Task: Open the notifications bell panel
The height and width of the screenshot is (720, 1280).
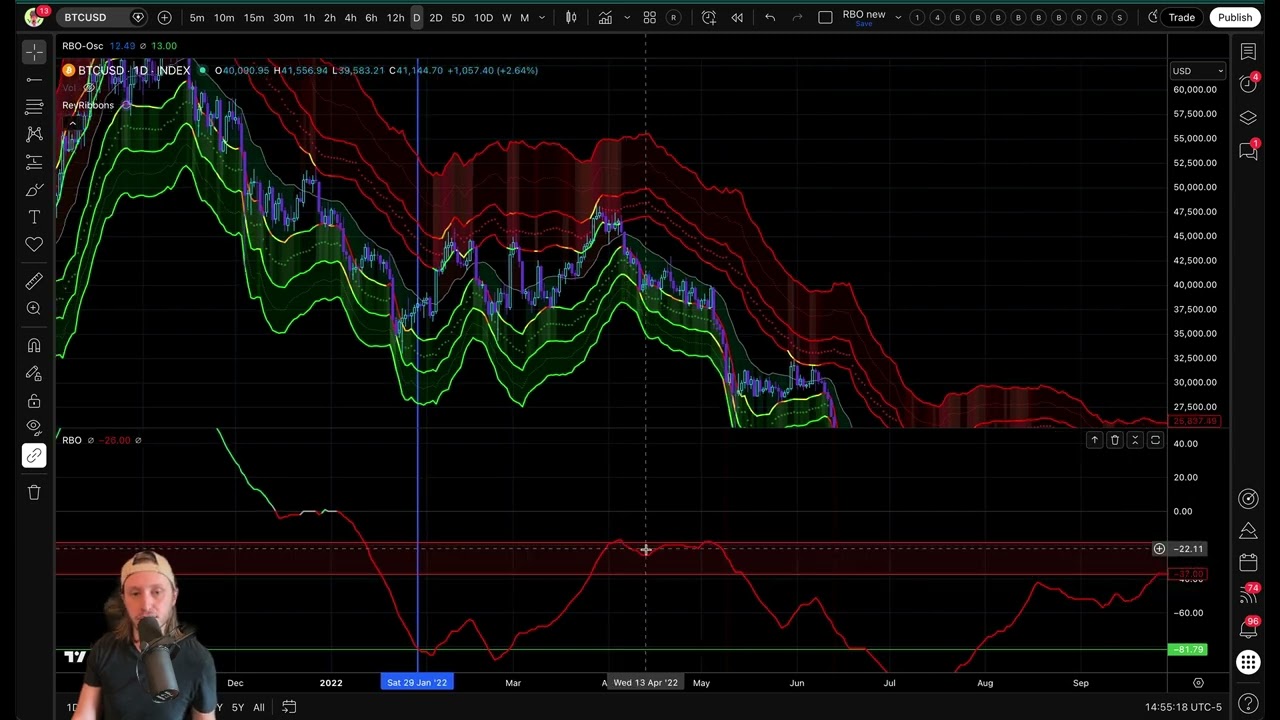Action: (1248, 629)
